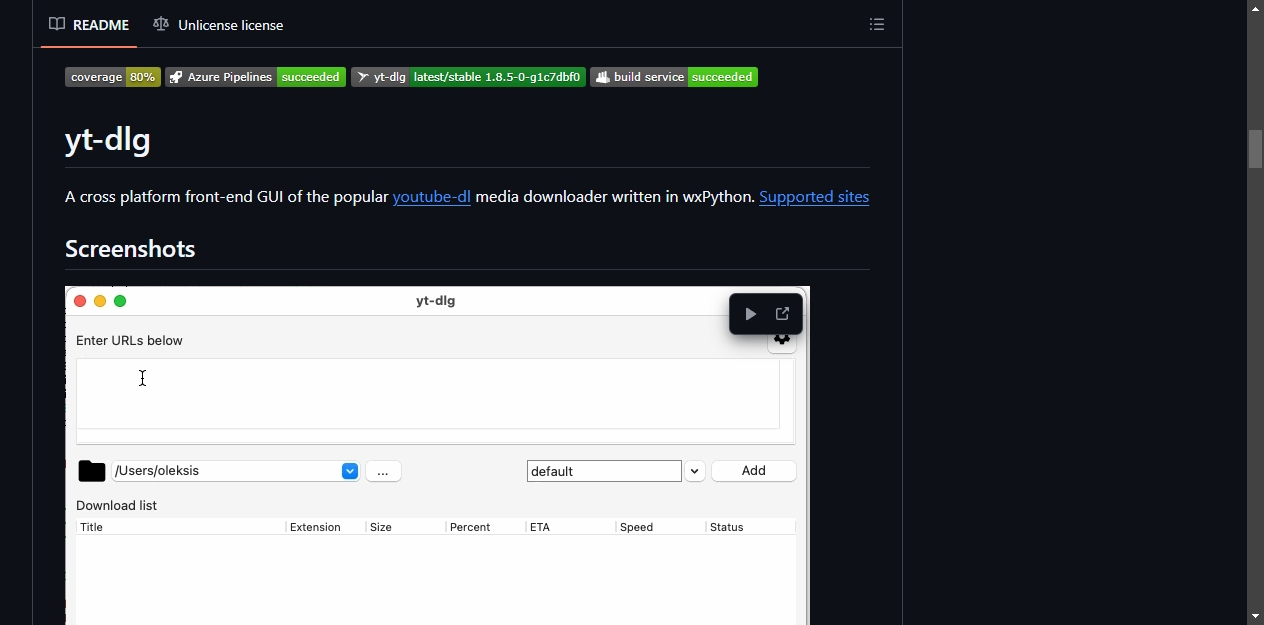Click the build service succeeded badge
1264x625 pixels.
[674, 77]
